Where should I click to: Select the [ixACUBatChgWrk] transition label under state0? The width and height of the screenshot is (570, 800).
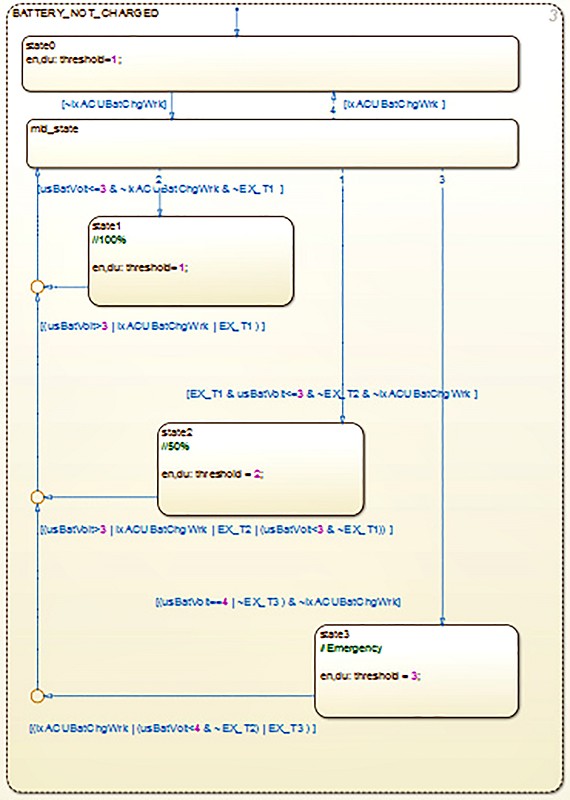point(394,104)
